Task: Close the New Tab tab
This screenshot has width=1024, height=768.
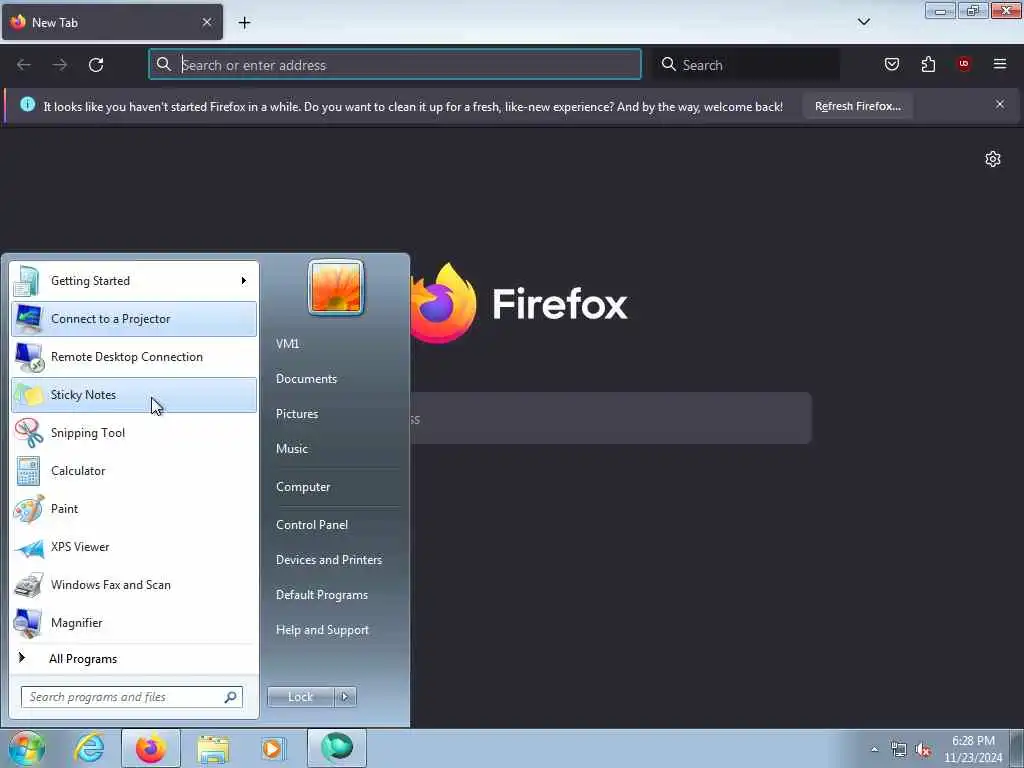Action: tap(206, 22)
